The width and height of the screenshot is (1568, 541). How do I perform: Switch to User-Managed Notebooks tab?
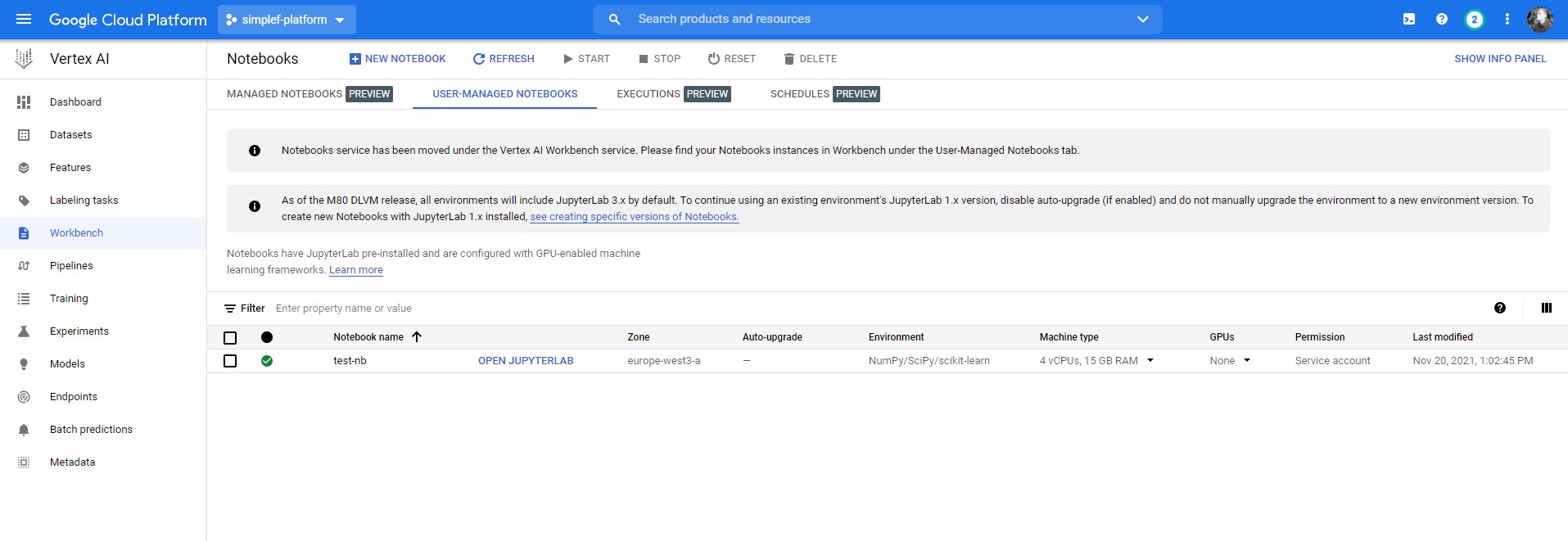(x=504, y=94)
